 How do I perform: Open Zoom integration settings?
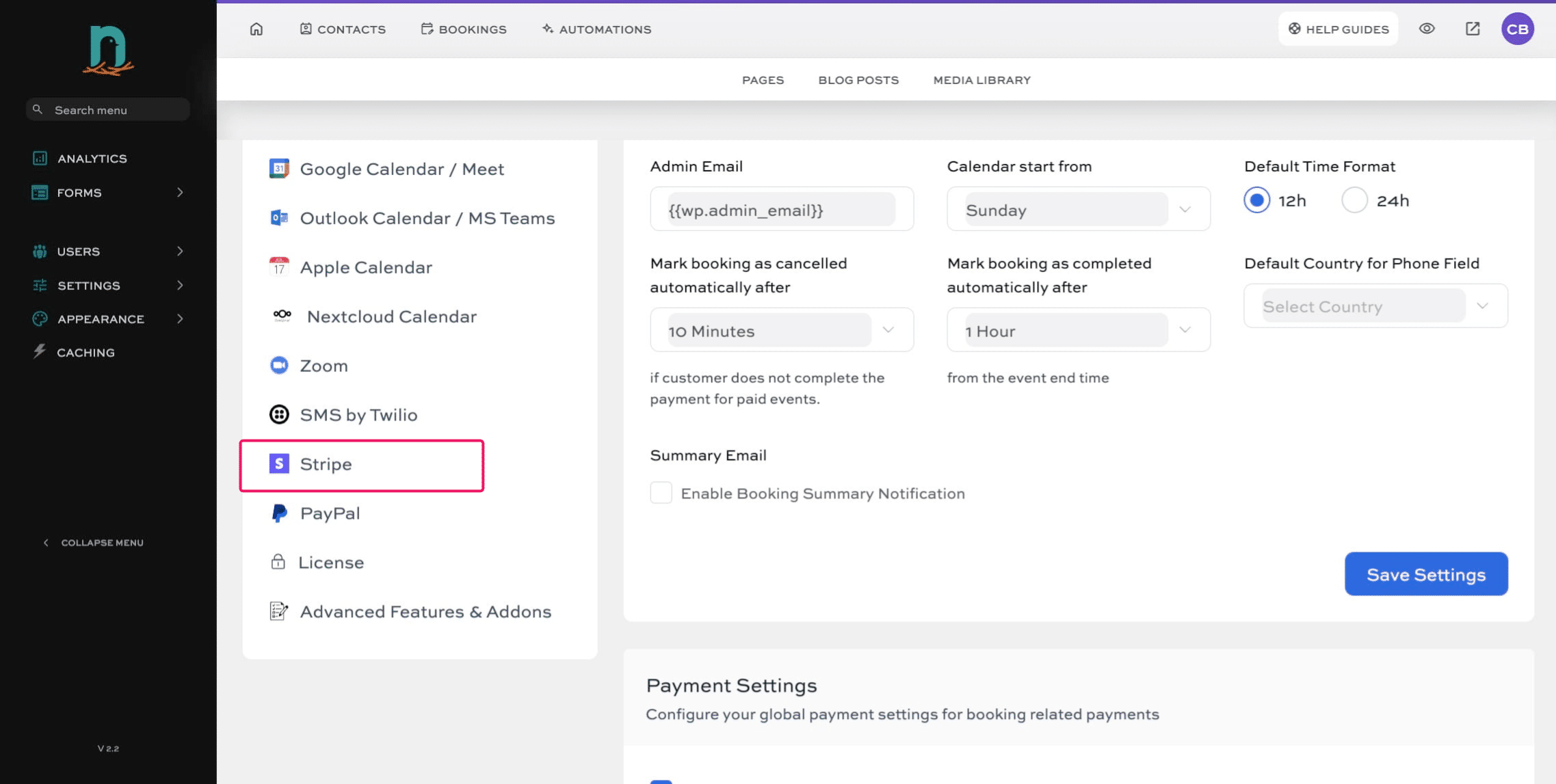point(324,366)
